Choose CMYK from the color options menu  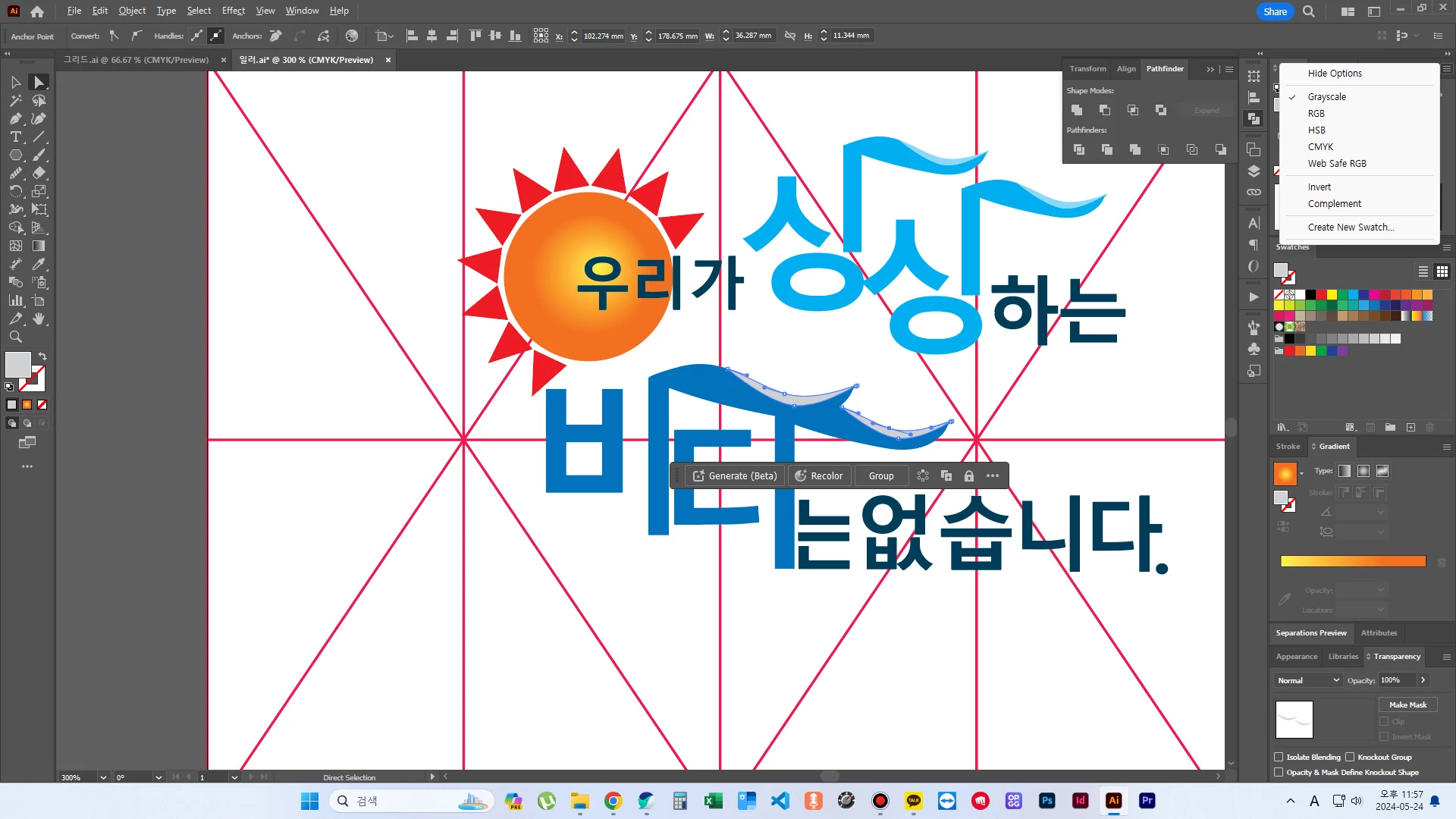pyautogui.click(x=1320, y=147)
